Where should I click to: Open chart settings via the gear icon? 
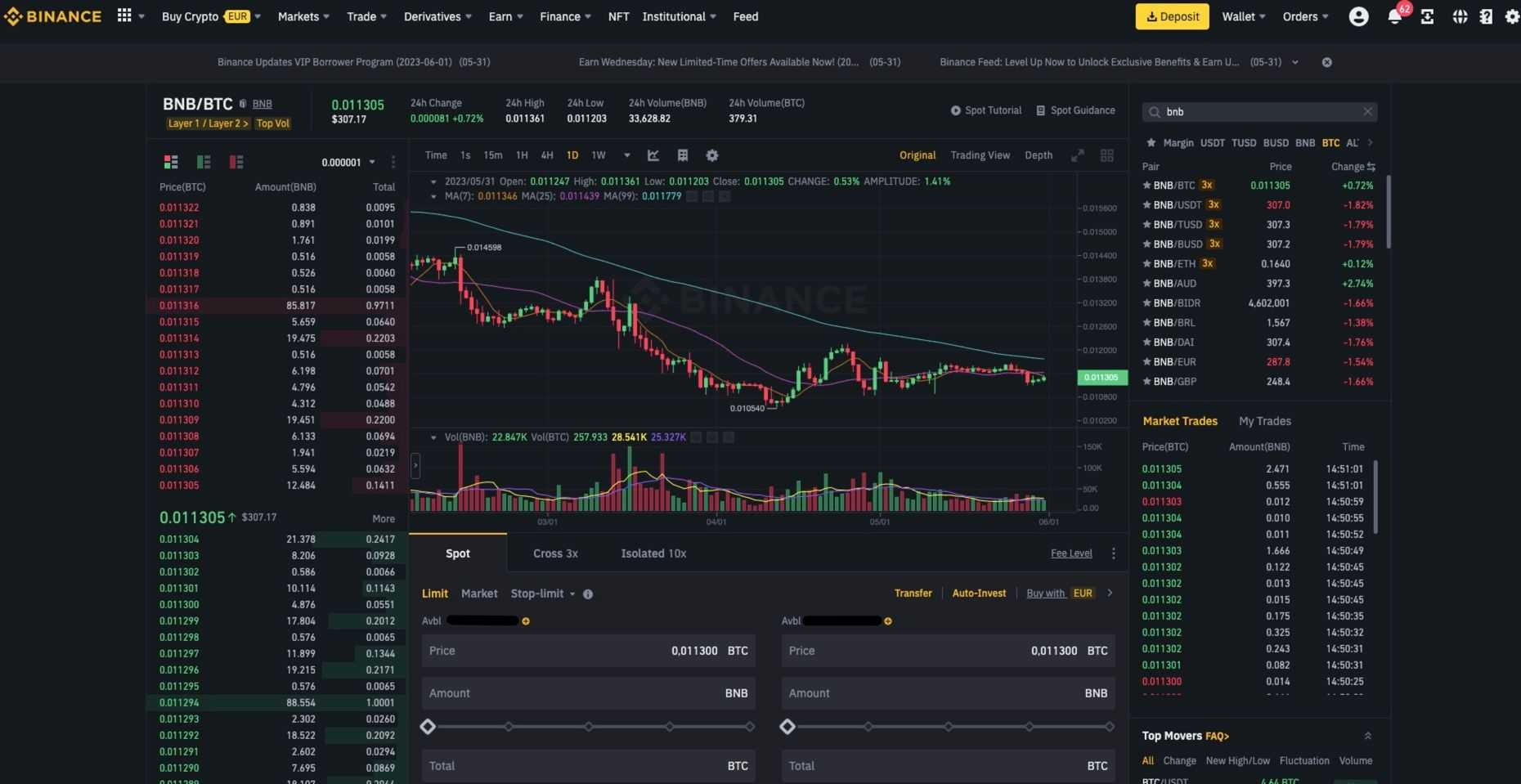click(712, 155)
